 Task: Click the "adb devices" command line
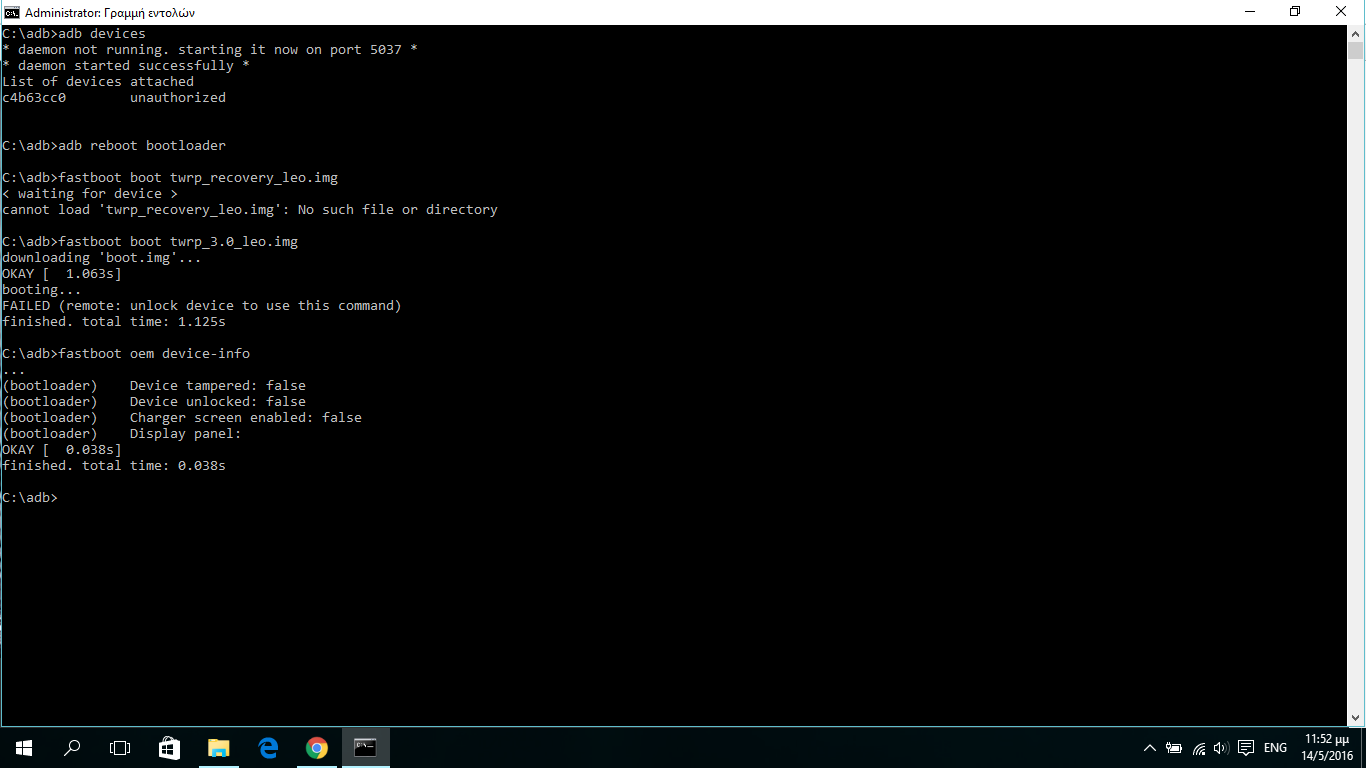[x=74, y=34]
